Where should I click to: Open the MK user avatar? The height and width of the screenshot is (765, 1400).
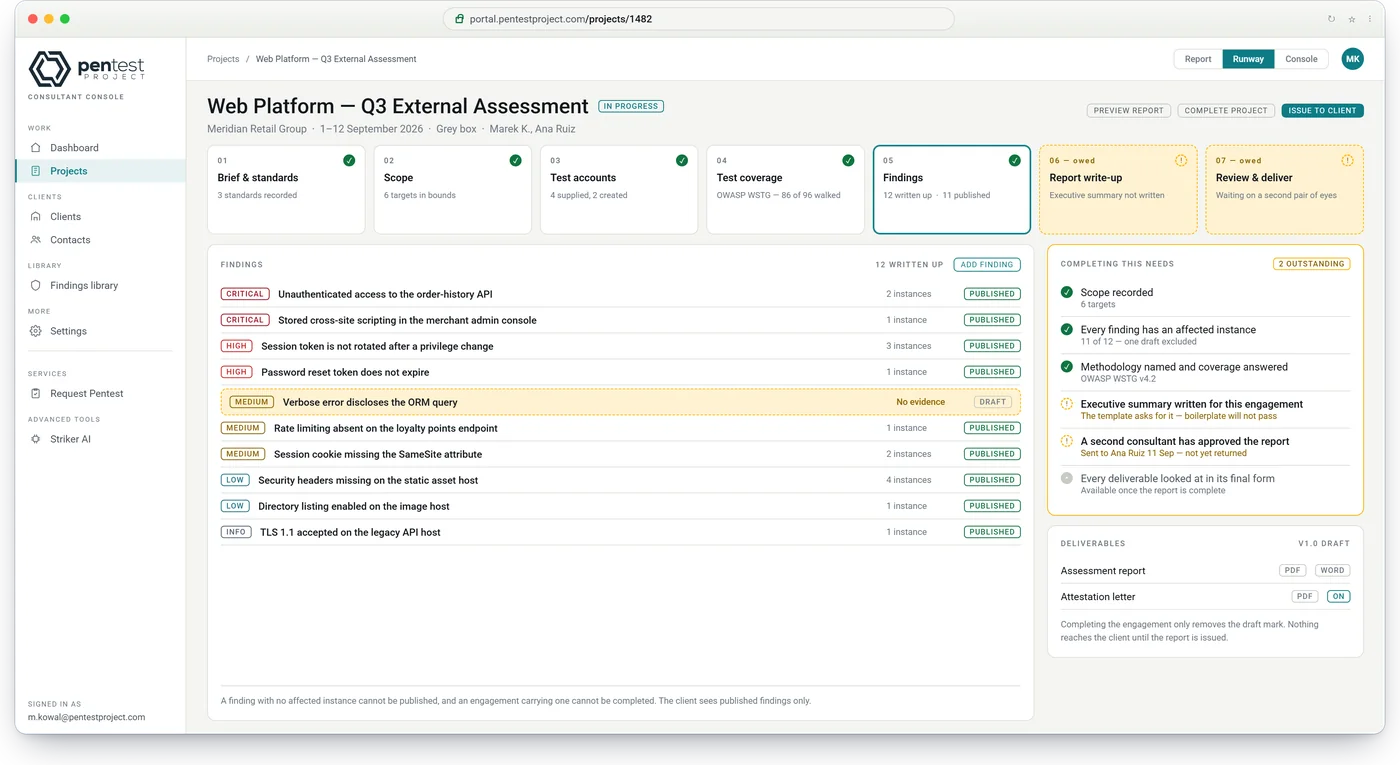click(1352, 59)
